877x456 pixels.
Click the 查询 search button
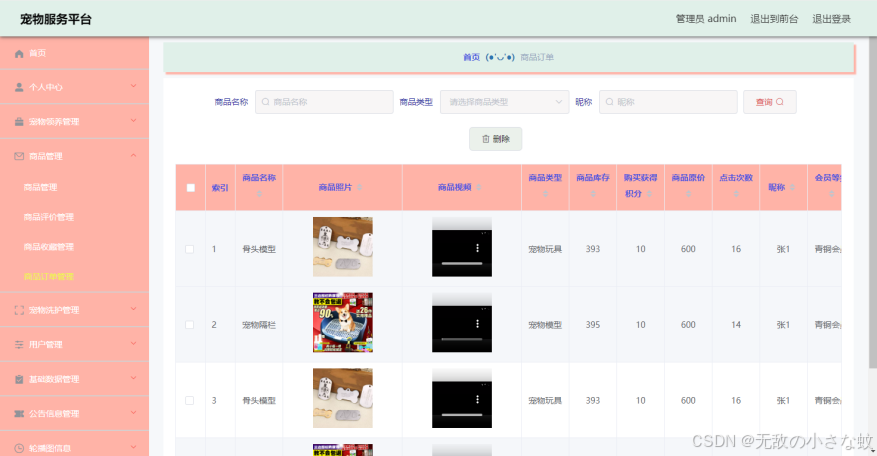(x=770, y=102)
